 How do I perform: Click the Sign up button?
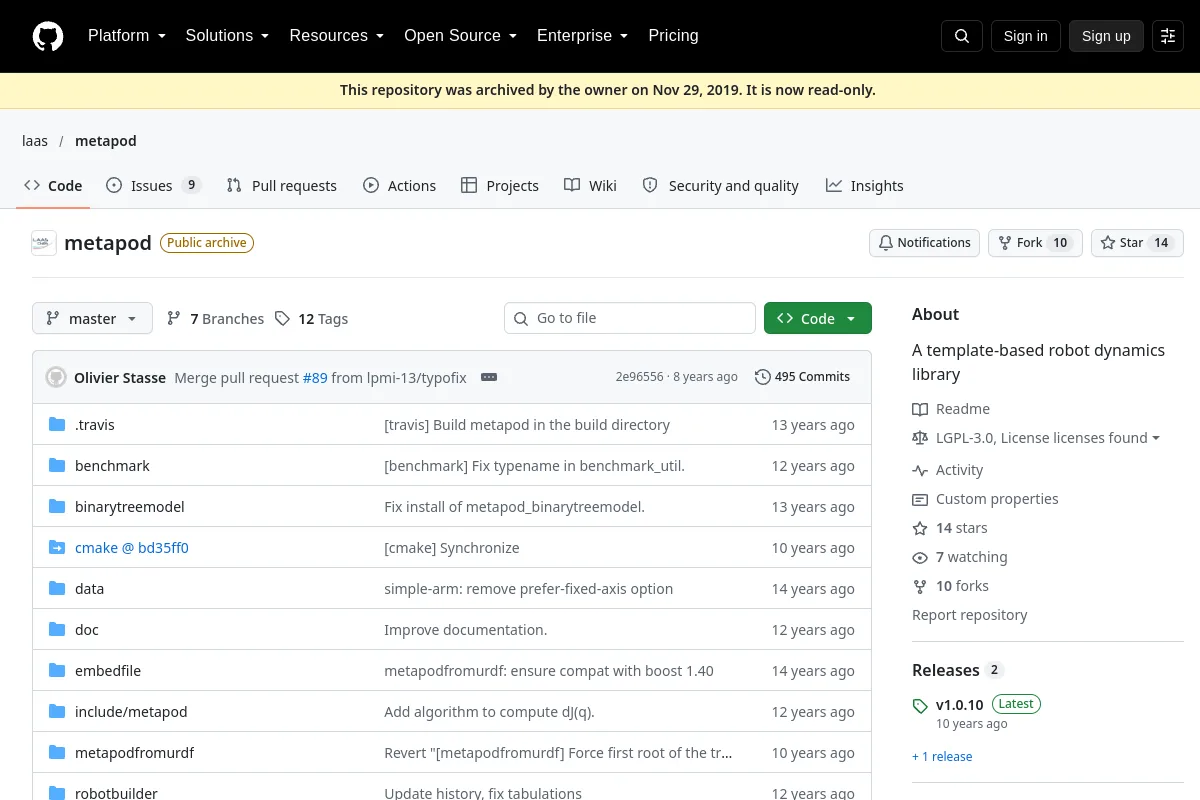coord(1106,36)
